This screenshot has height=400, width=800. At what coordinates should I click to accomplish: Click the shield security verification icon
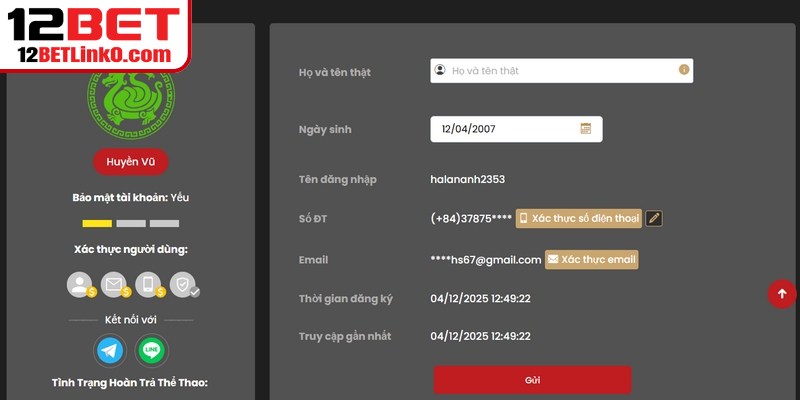(182, 285)
